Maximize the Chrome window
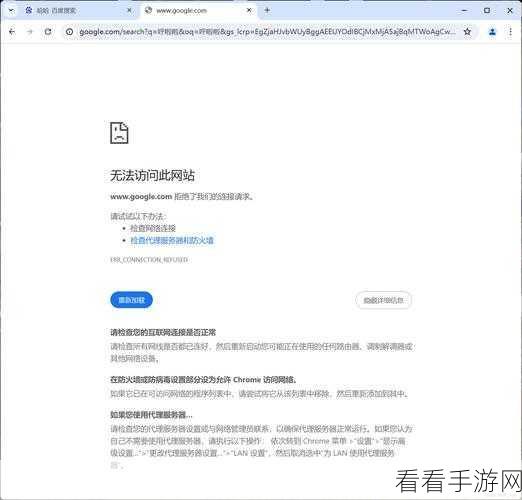This screenshot has width=522, height=500. click(x=487, y=11)
